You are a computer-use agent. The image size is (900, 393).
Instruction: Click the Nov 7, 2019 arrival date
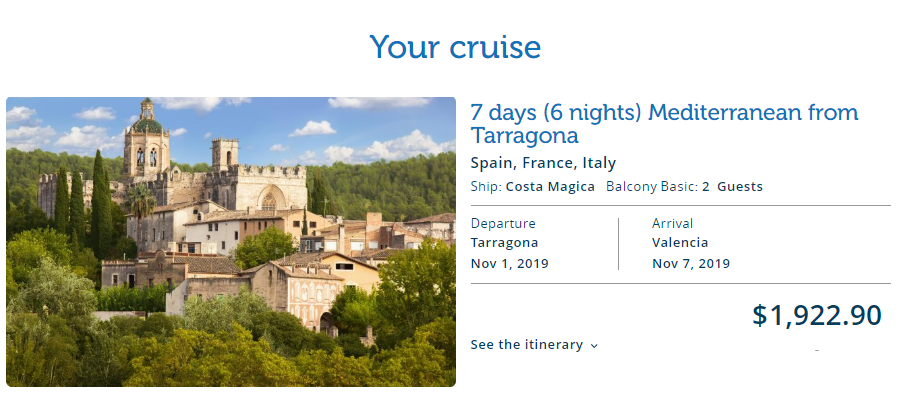coord(691,264)
